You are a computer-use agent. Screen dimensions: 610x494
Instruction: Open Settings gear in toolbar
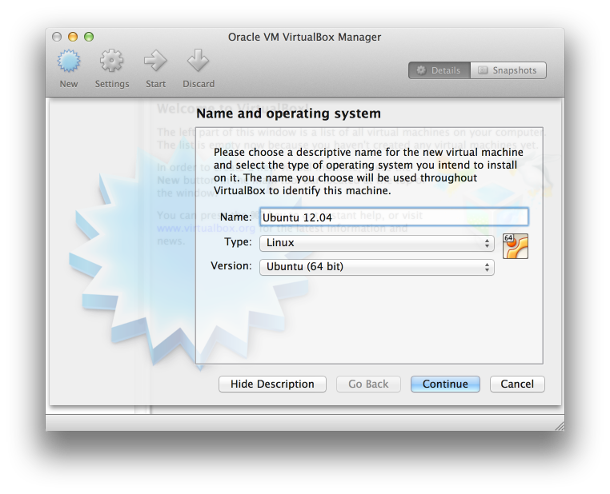tap(112, 61)
